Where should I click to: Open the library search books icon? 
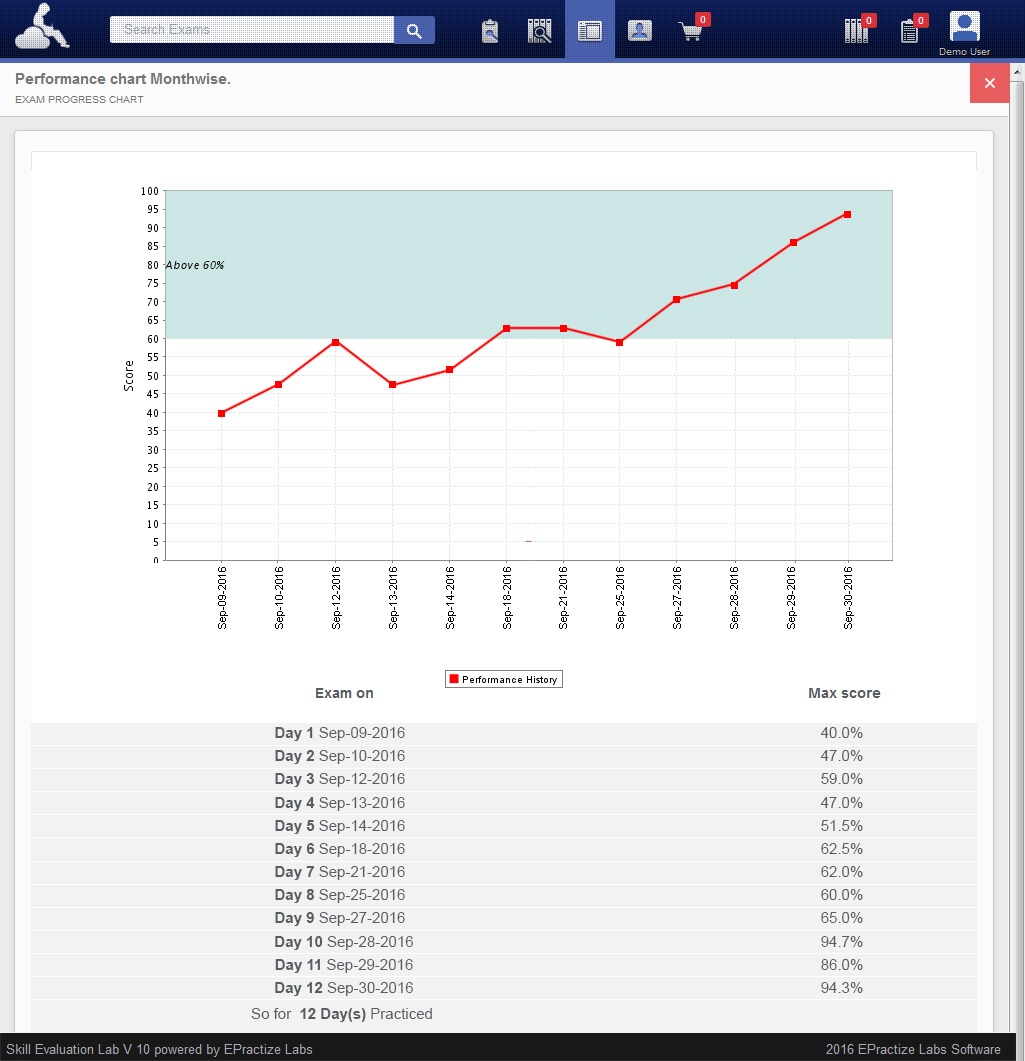(x=540, y=31)
